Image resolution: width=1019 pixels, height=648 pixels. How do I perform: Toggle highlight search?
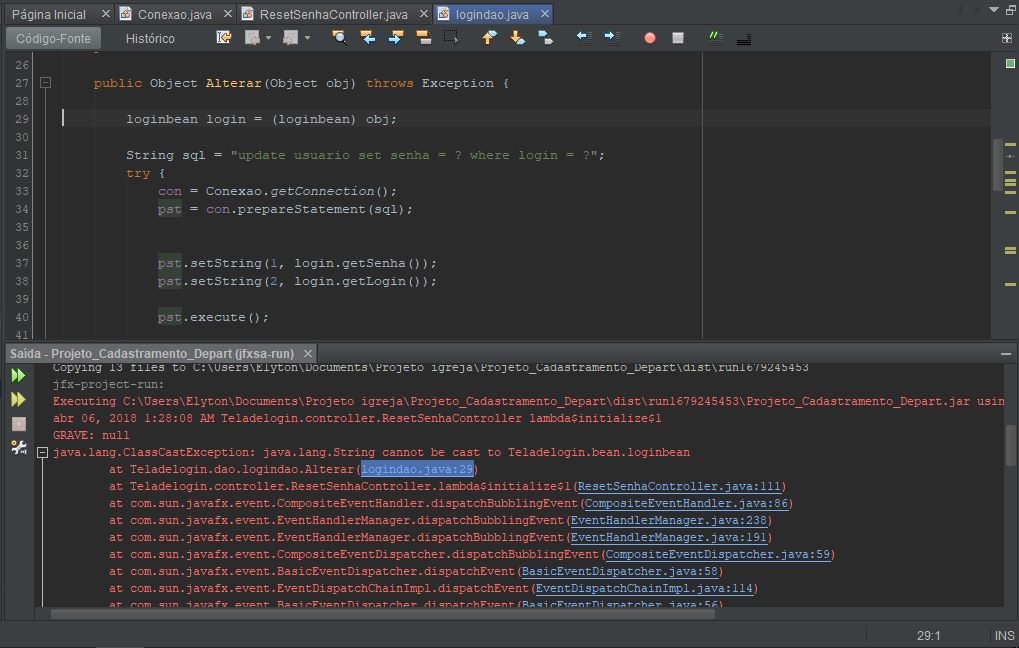tap(424, 38)
